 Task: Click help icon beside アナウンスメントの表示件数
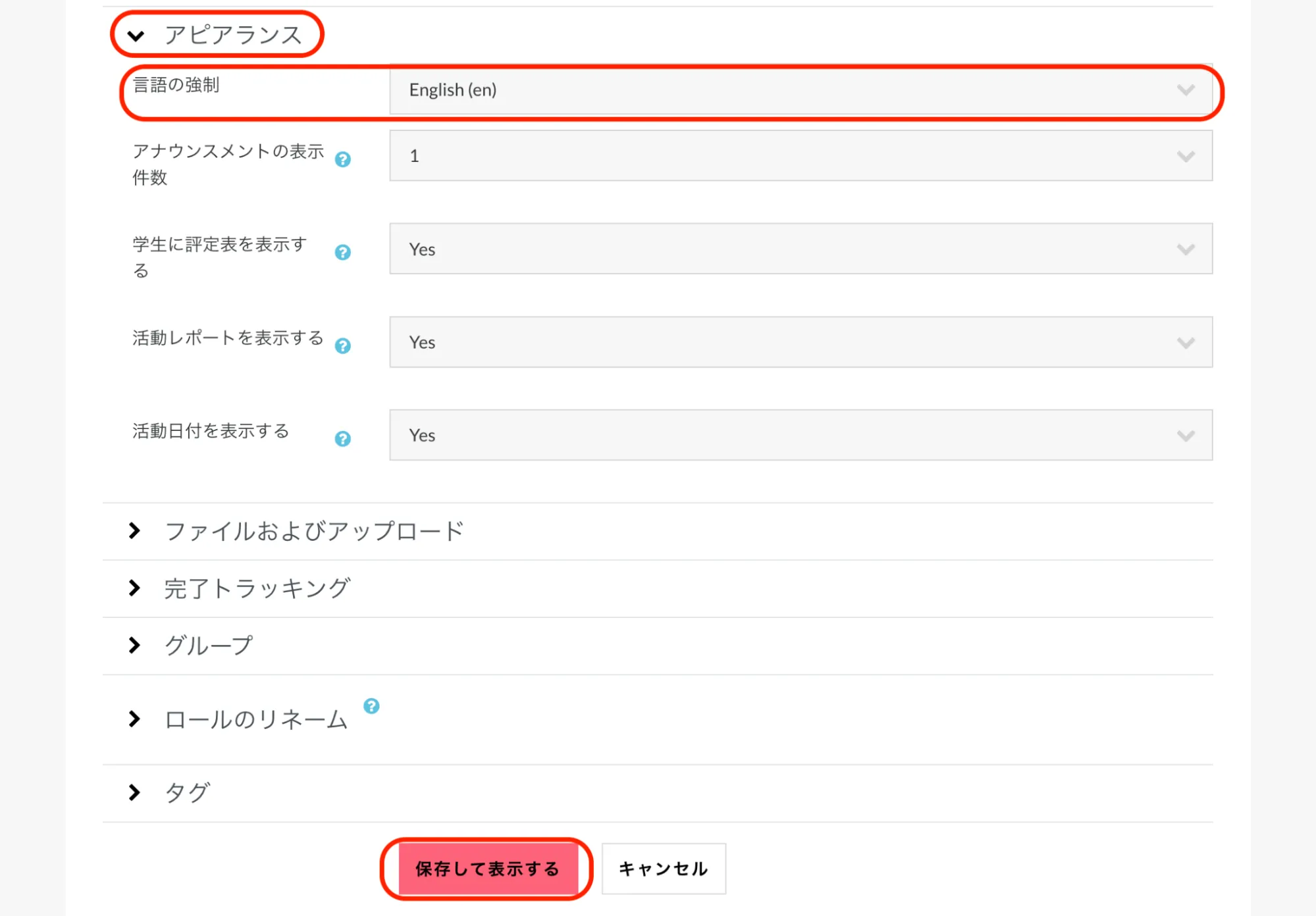[342, 159]
